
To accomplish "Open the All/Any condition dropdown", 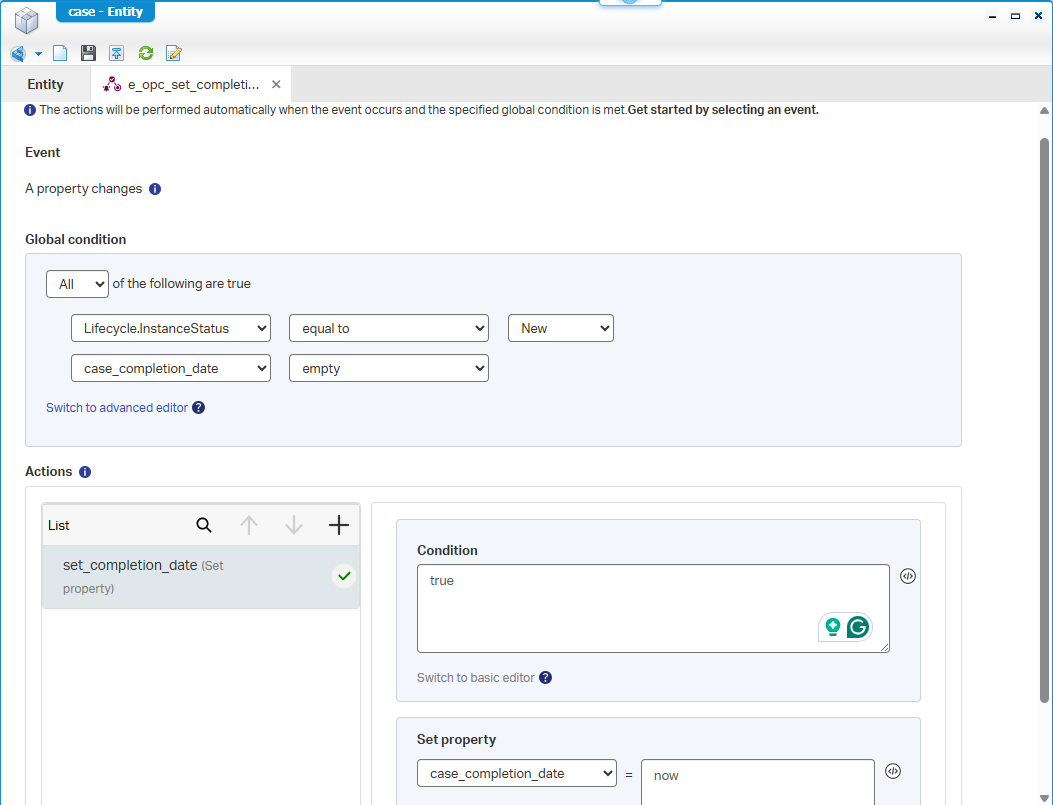I will [77, 284].
